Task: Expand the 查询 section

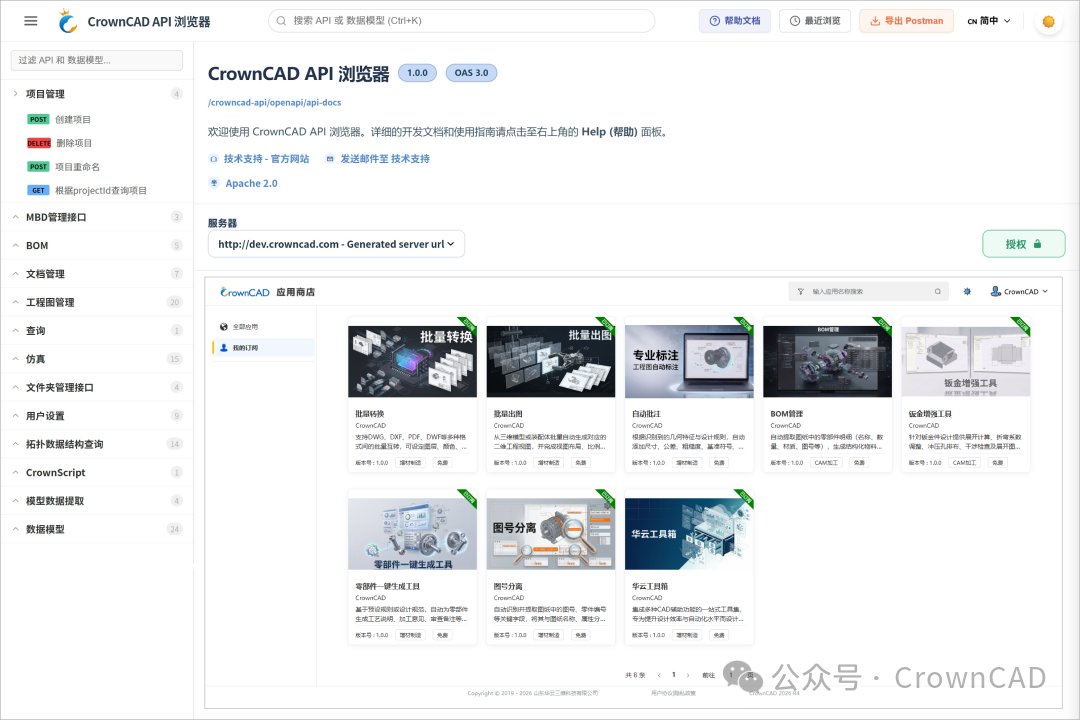Action: 97,331
